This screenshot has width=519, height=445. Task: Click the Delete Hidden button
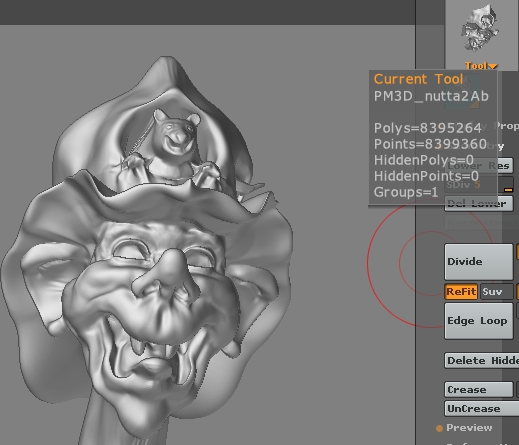pos(482,361)
